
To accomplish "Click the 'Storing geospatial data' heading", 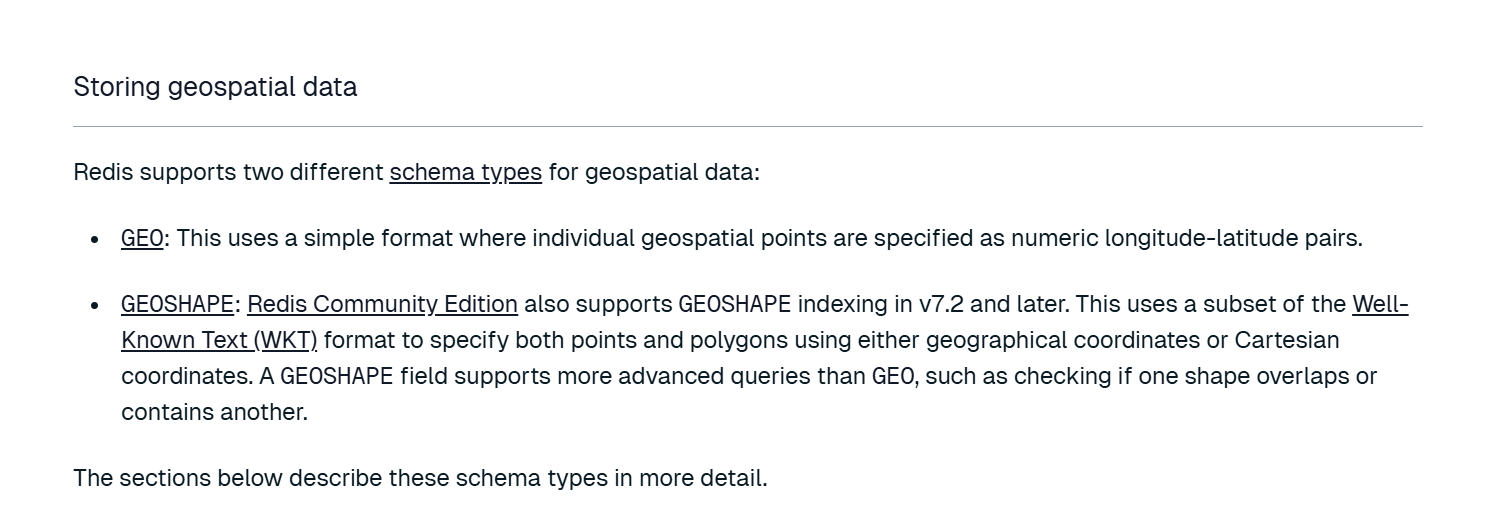I will click(215, 87).
